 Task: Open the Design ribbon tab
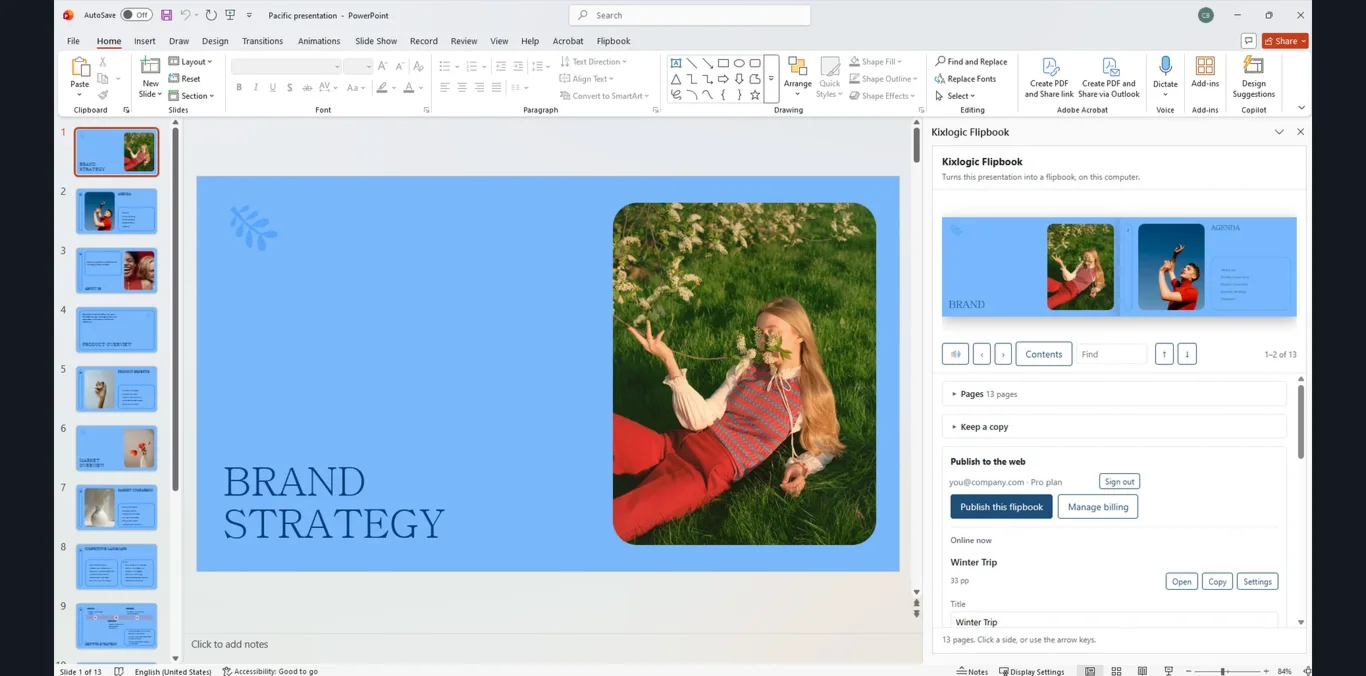point(215,41)
